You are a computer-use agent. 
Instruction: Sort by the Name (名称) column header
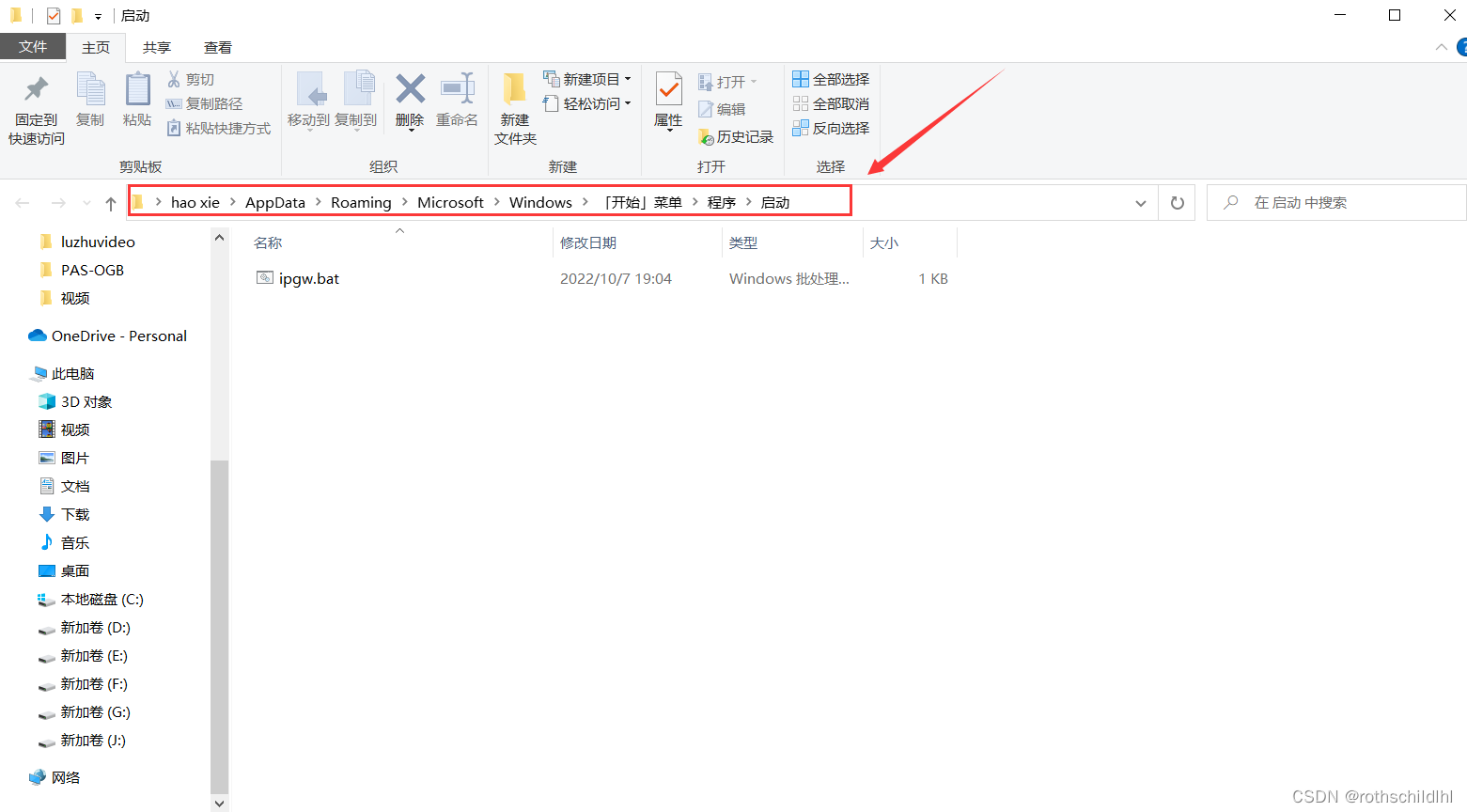[400, 242]
